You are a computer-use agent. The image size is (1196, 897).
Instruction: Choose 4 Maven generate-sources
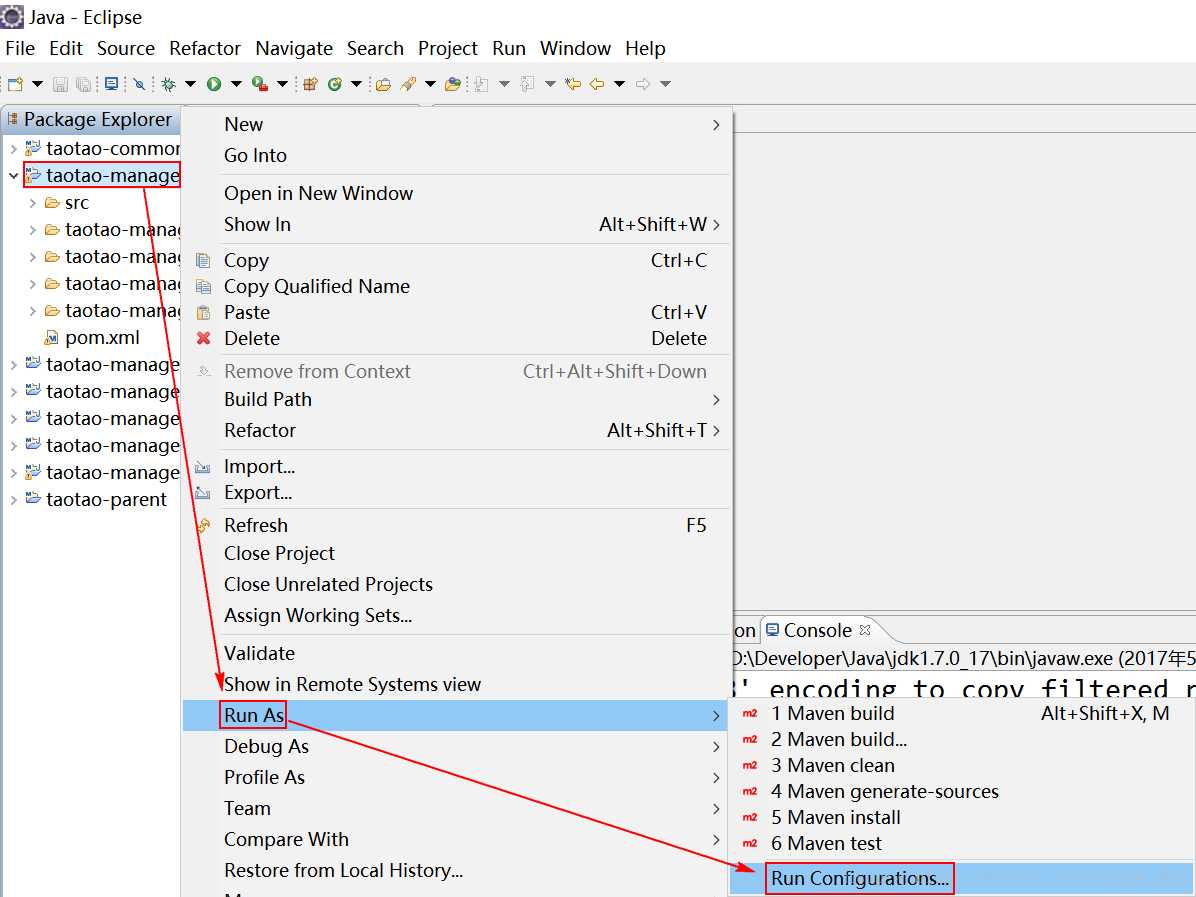pyautogui.click(x=961, y=791)
